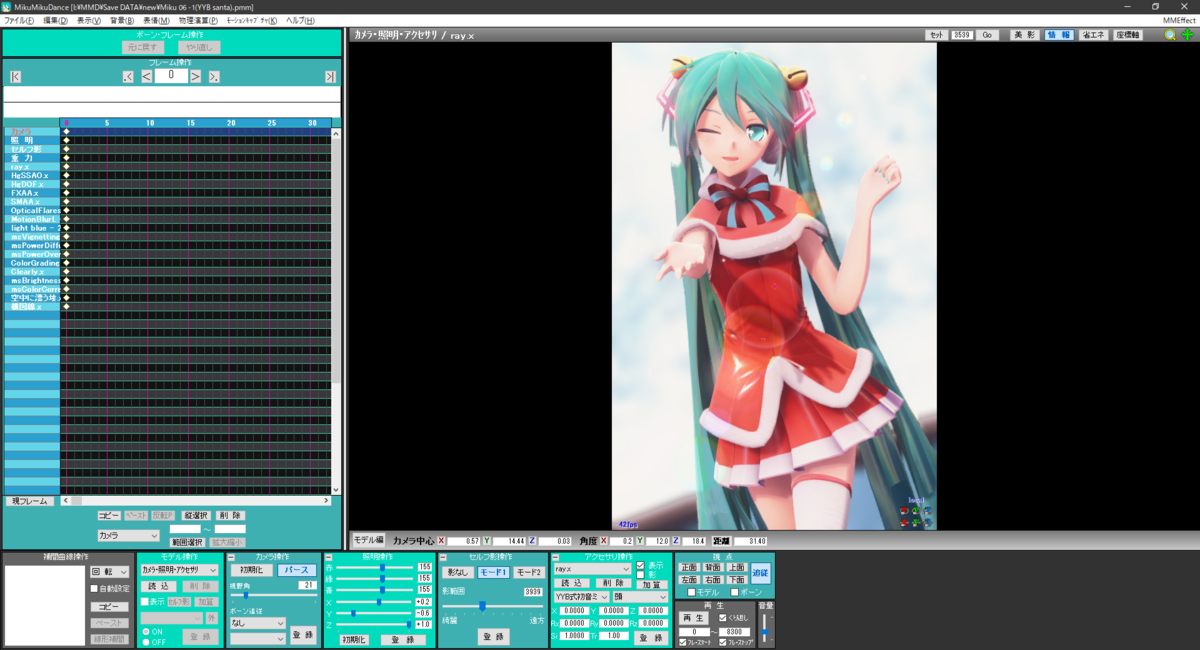The height and width of the screenshot is (650, 1200).
Task: Select the カメラ keyframe diamond at frame 0
Action: 66,131
